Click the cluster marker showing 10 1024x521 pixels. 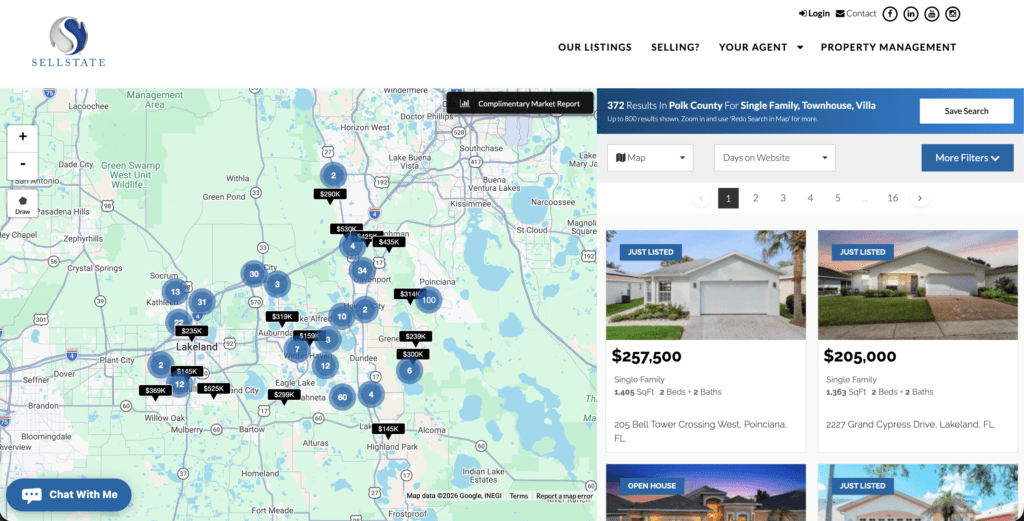342,317
